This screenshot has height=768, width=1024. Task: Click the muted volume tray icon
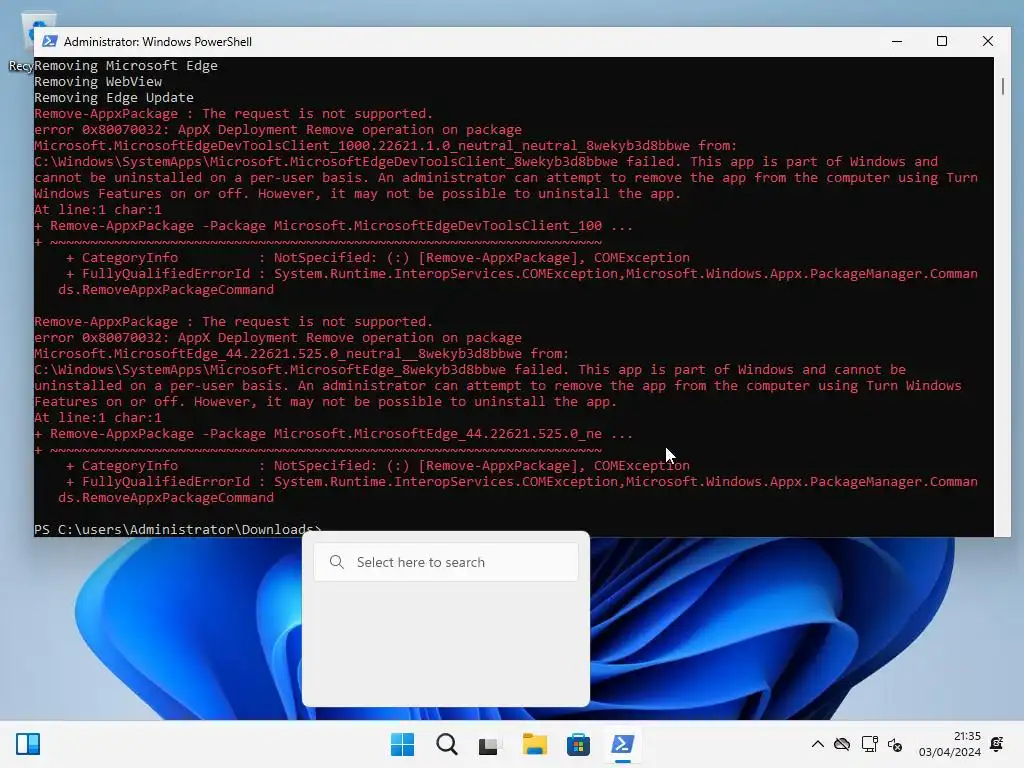895,744
